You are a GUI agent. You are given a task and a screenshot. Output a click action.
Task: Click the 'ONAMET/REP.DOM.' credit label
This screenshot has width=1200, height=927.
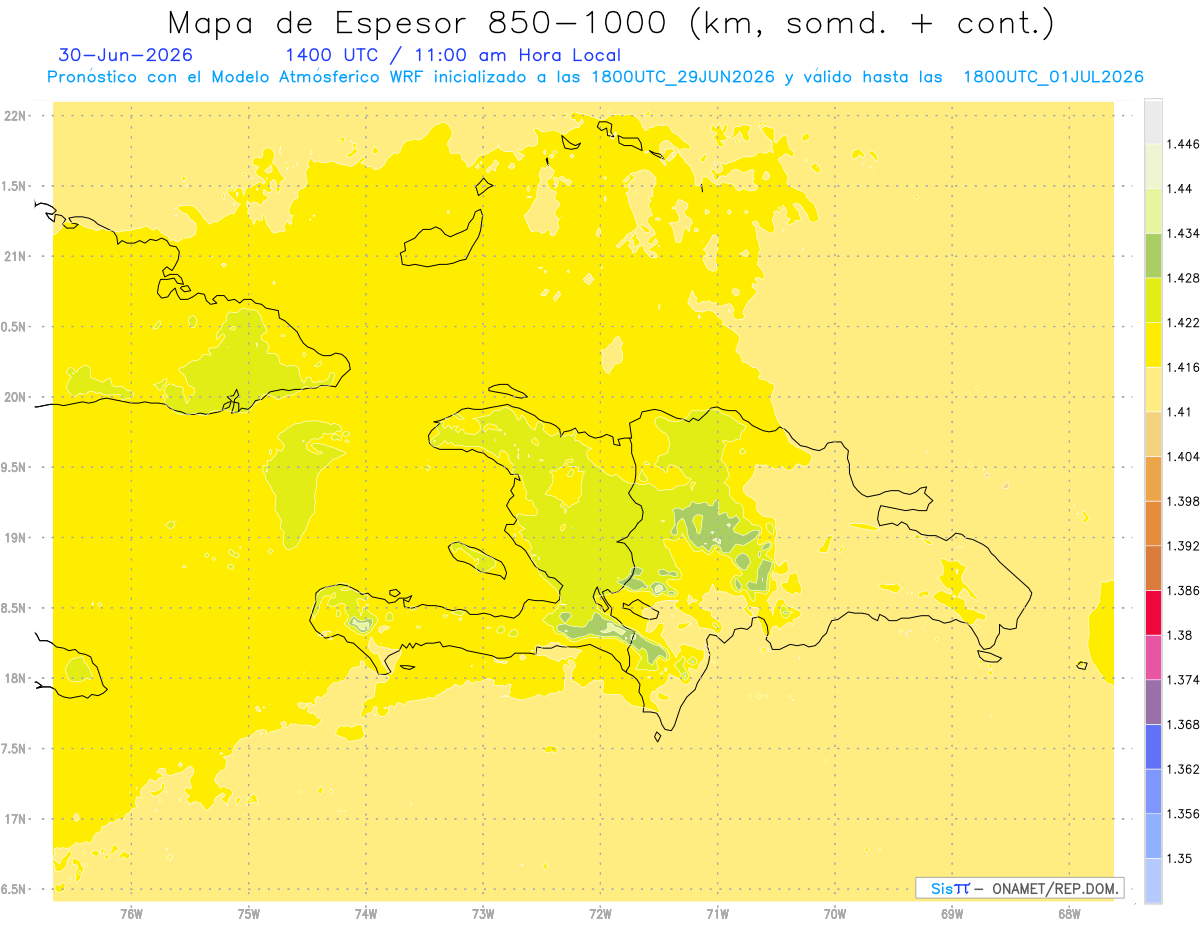pos(1054,888)
